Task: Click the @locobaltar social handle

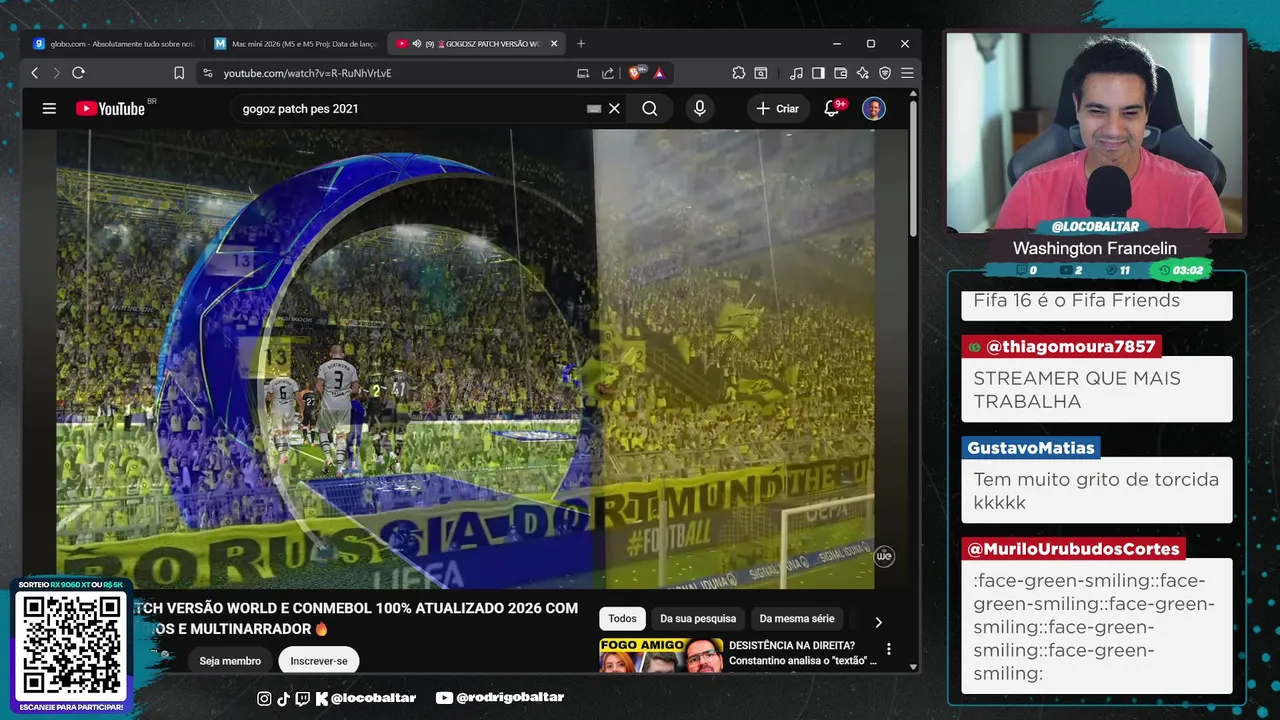Action: pos(372,698)
